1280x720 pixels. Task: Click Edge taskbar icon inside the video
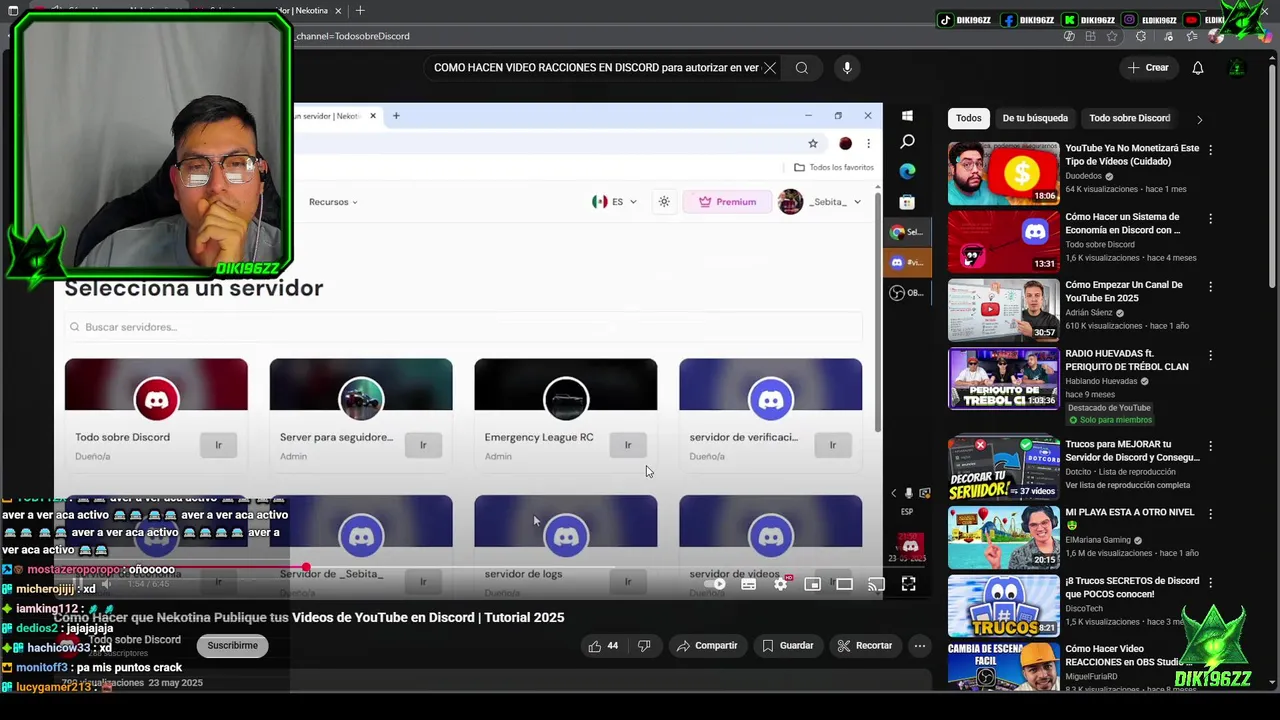[x=907, y=171]
